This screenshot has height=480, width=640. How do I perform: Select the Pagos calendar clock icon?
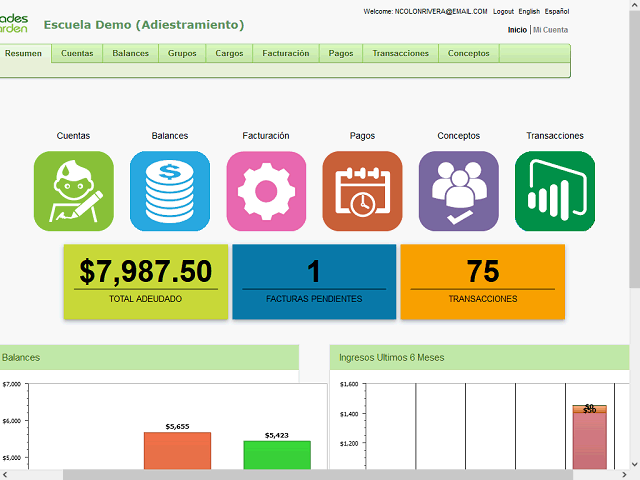(362, 191)
